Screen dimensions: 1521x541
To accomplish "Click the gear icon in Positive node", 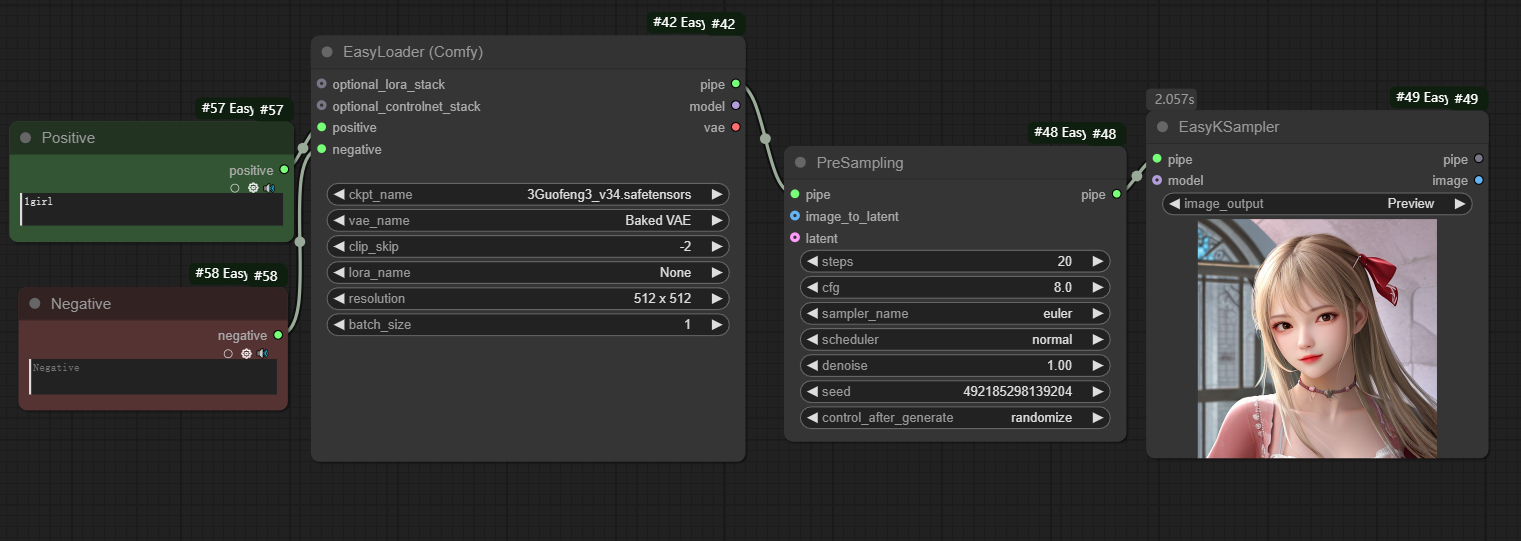I will click(x=253, y=187).
